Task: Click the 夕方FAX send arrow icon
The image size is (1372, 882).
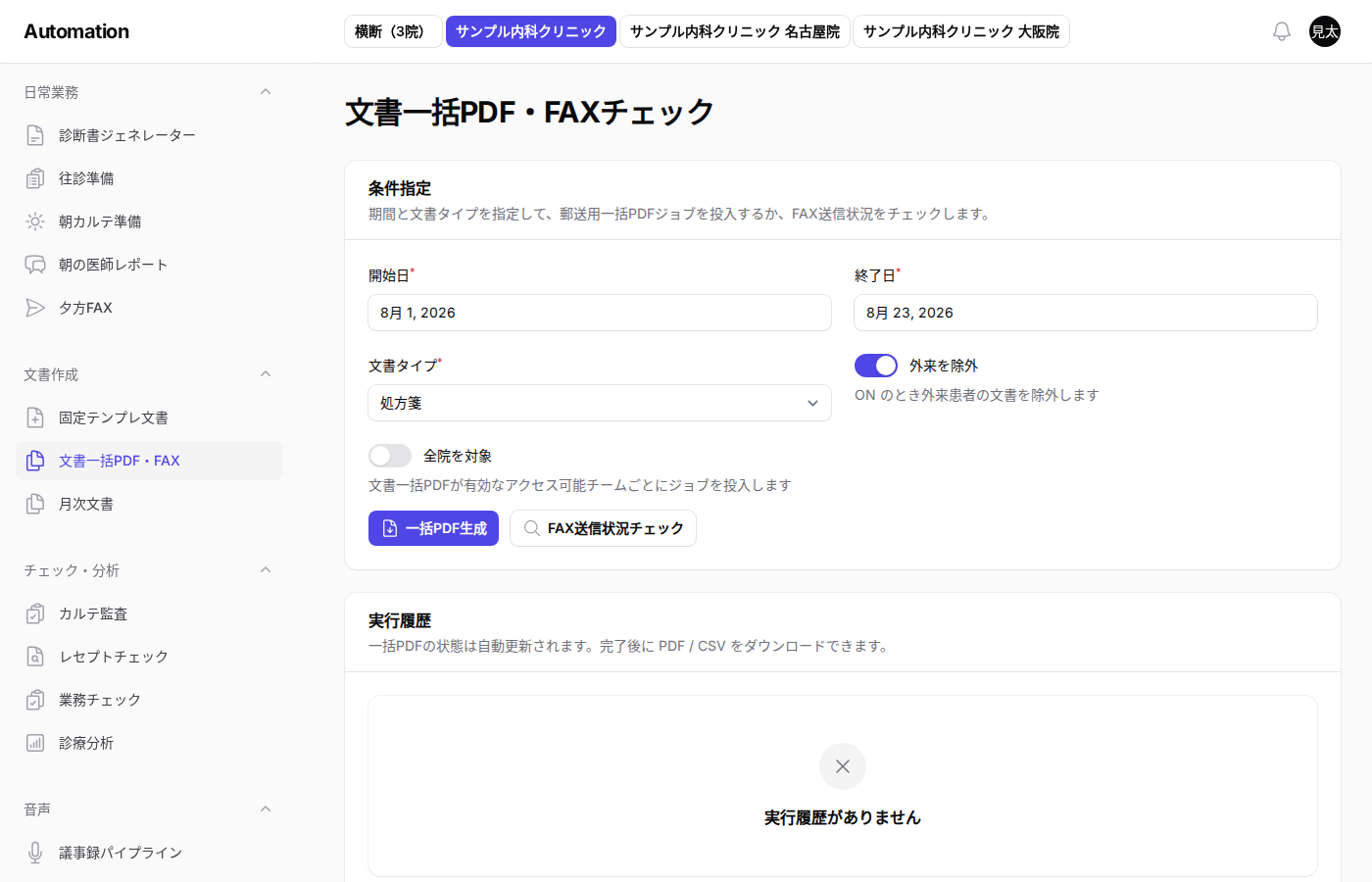Action: pyautogui.click(x=35, y=308)
